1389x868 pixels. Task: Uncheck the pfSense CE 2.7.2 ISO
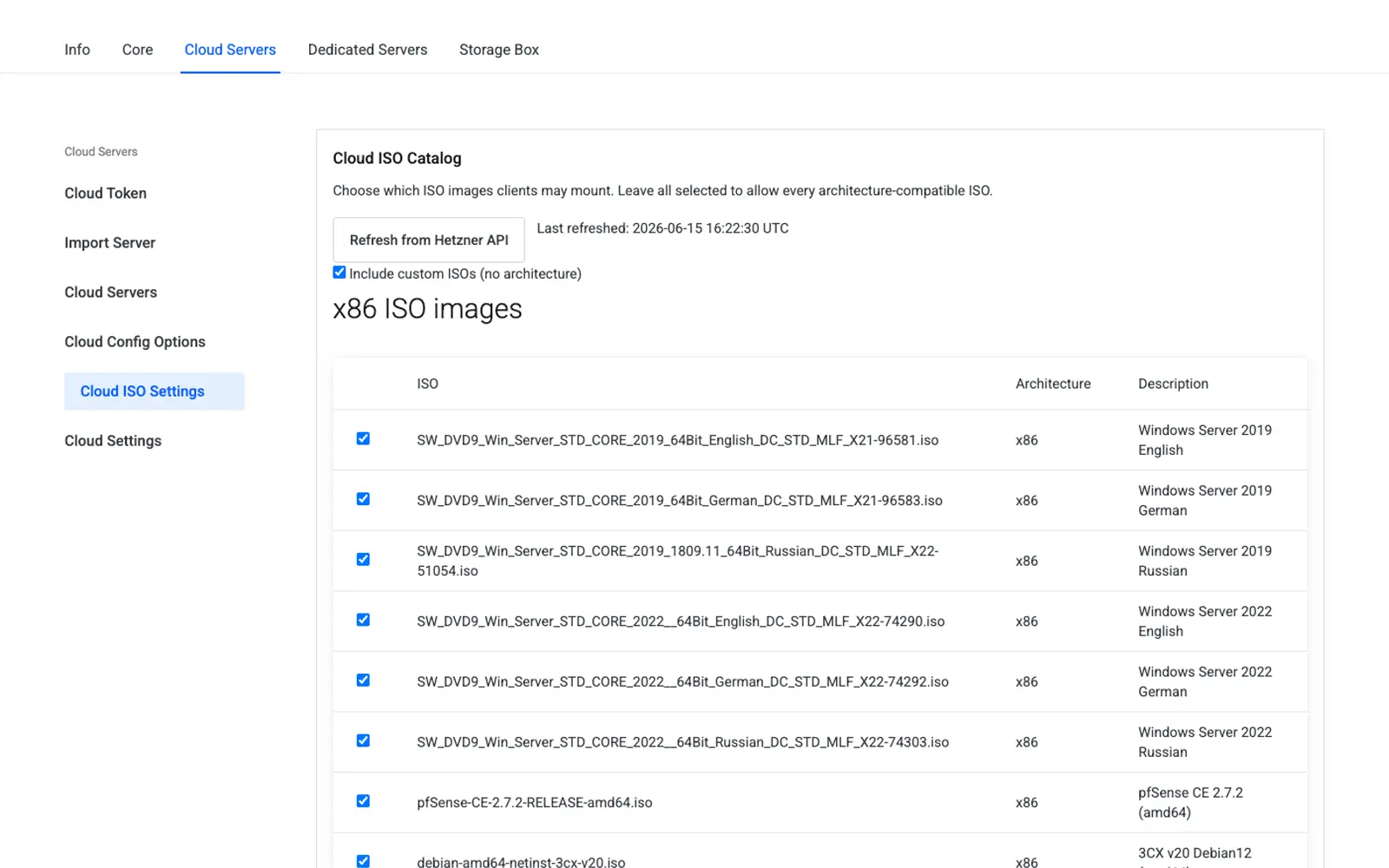(x=363, y=801)
